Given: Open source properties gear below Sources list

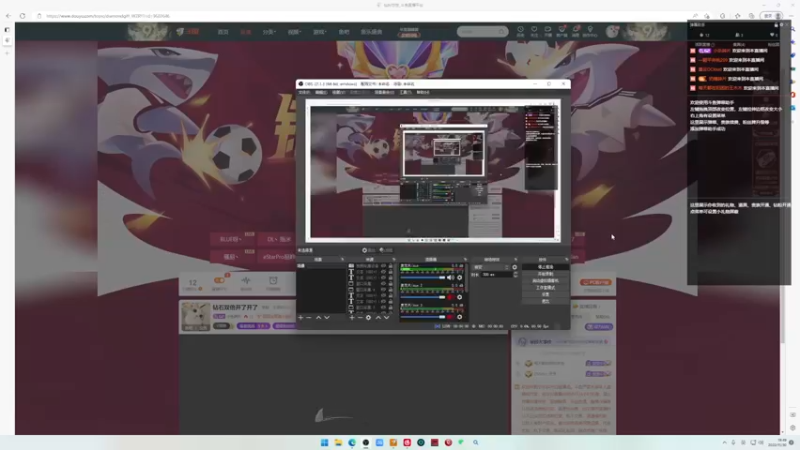Looking at the screenshot, I should pyautogui.click(x=368, y=317).
